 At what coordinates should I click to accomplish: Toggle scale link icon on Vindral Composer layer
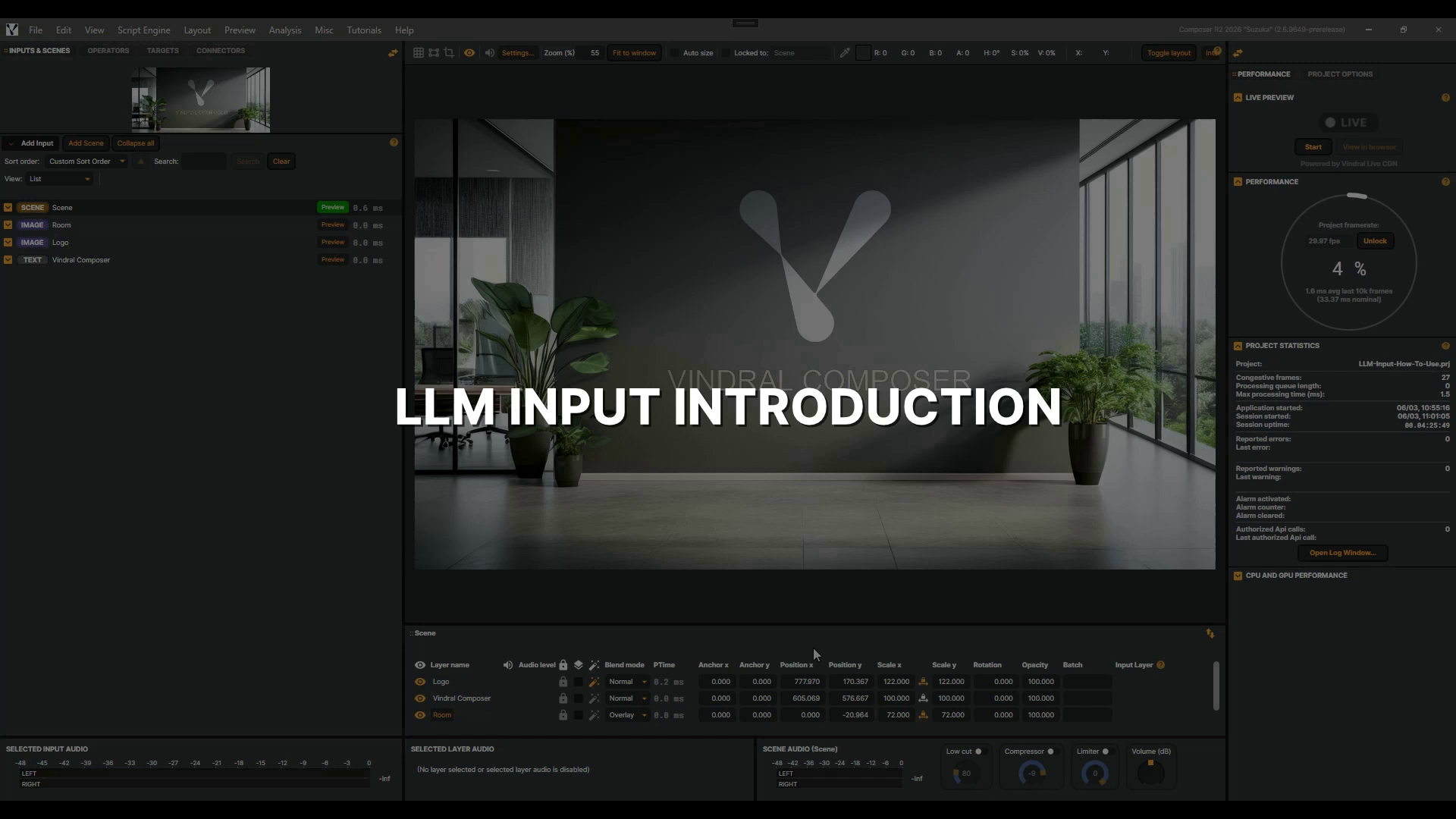(923, 698)
